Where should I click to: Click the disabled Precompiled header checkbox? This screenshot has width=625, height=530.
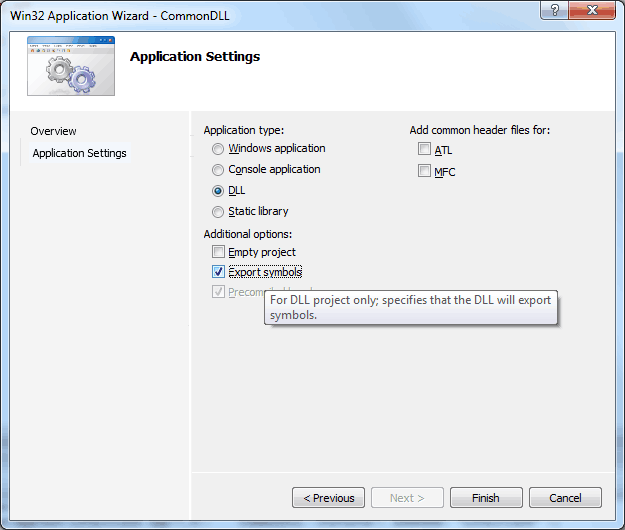click(x=218, y=292)
